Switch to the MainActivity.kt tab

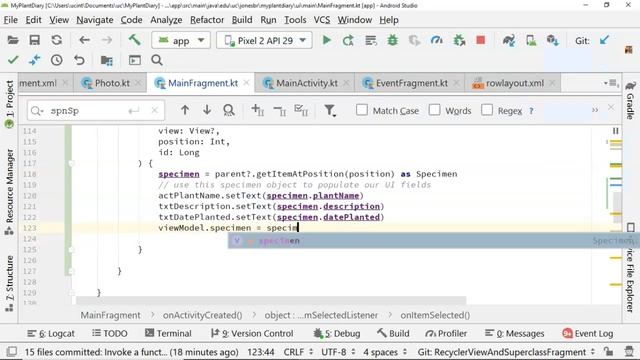(307, 83)
